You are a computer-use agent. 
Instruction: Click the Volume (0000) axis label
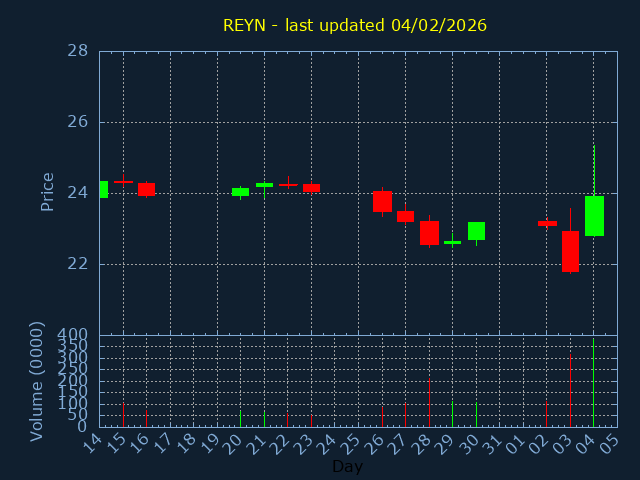click(37, 381)
